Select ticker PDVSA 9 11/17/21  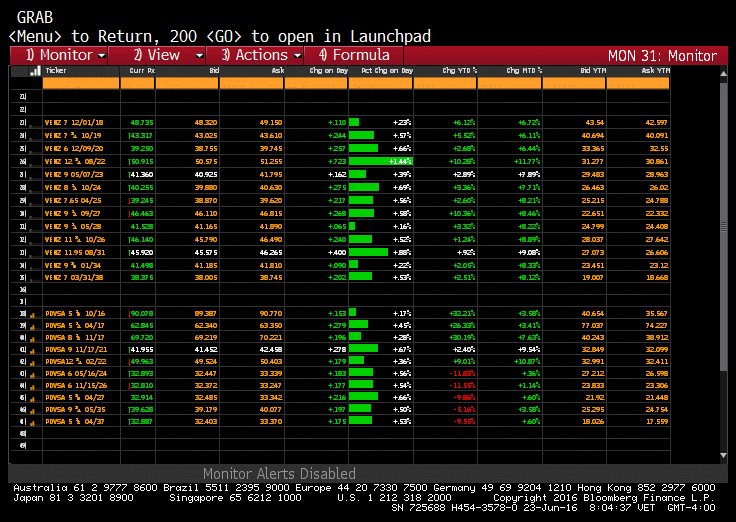(x=76, y=350)
